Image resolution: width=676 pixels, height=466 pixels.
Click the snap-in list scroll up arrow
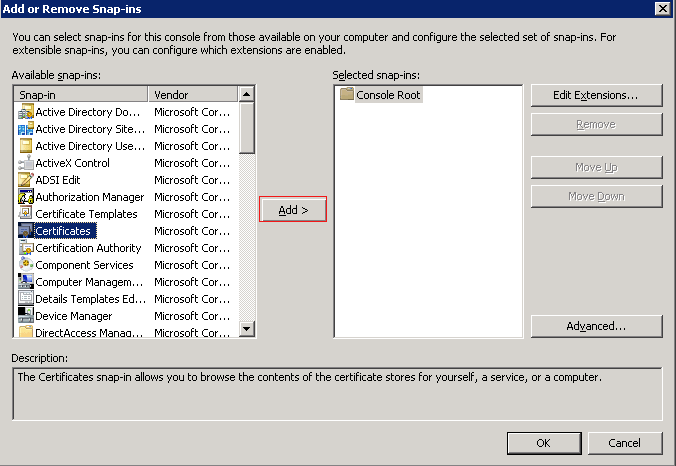point(247,94)
